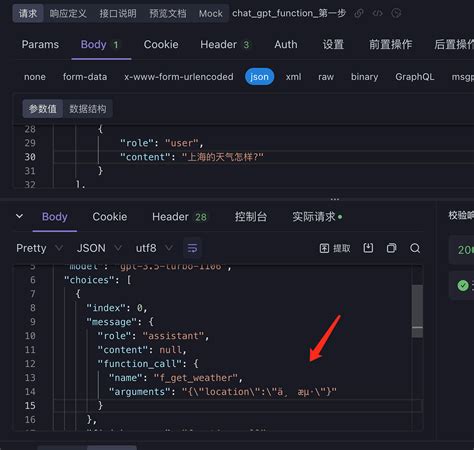Click the 提取 extract button

(x=335, y=248)
